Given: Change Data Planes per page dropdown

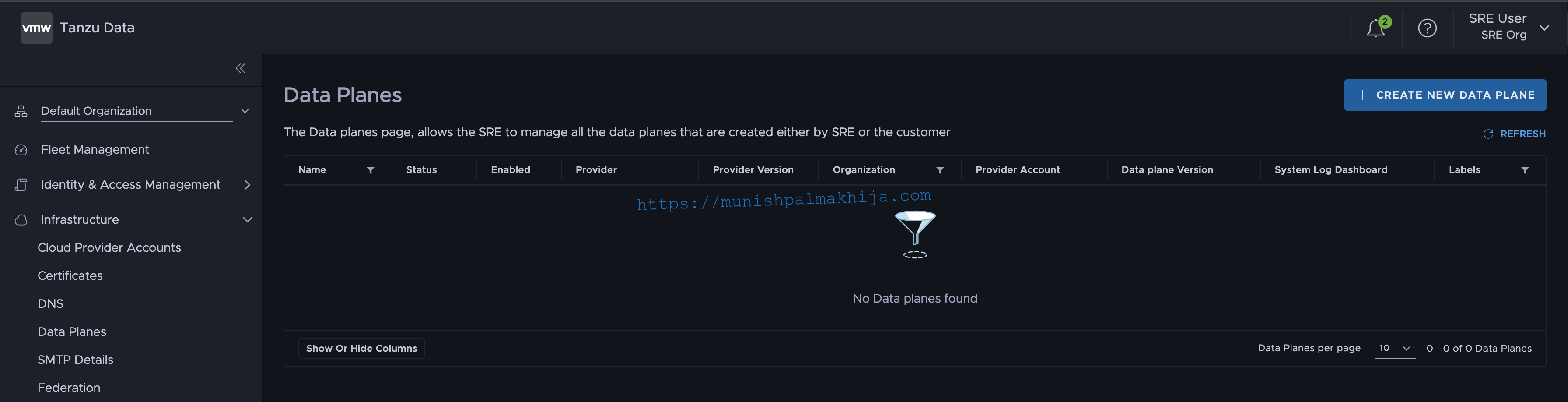Looking at the screenshot, I should tap(1394, 349).
